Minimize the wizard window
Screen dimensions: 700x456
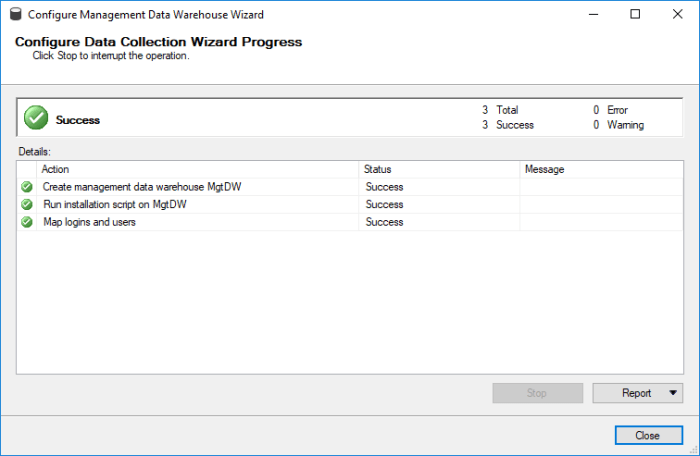coord(589,15)
